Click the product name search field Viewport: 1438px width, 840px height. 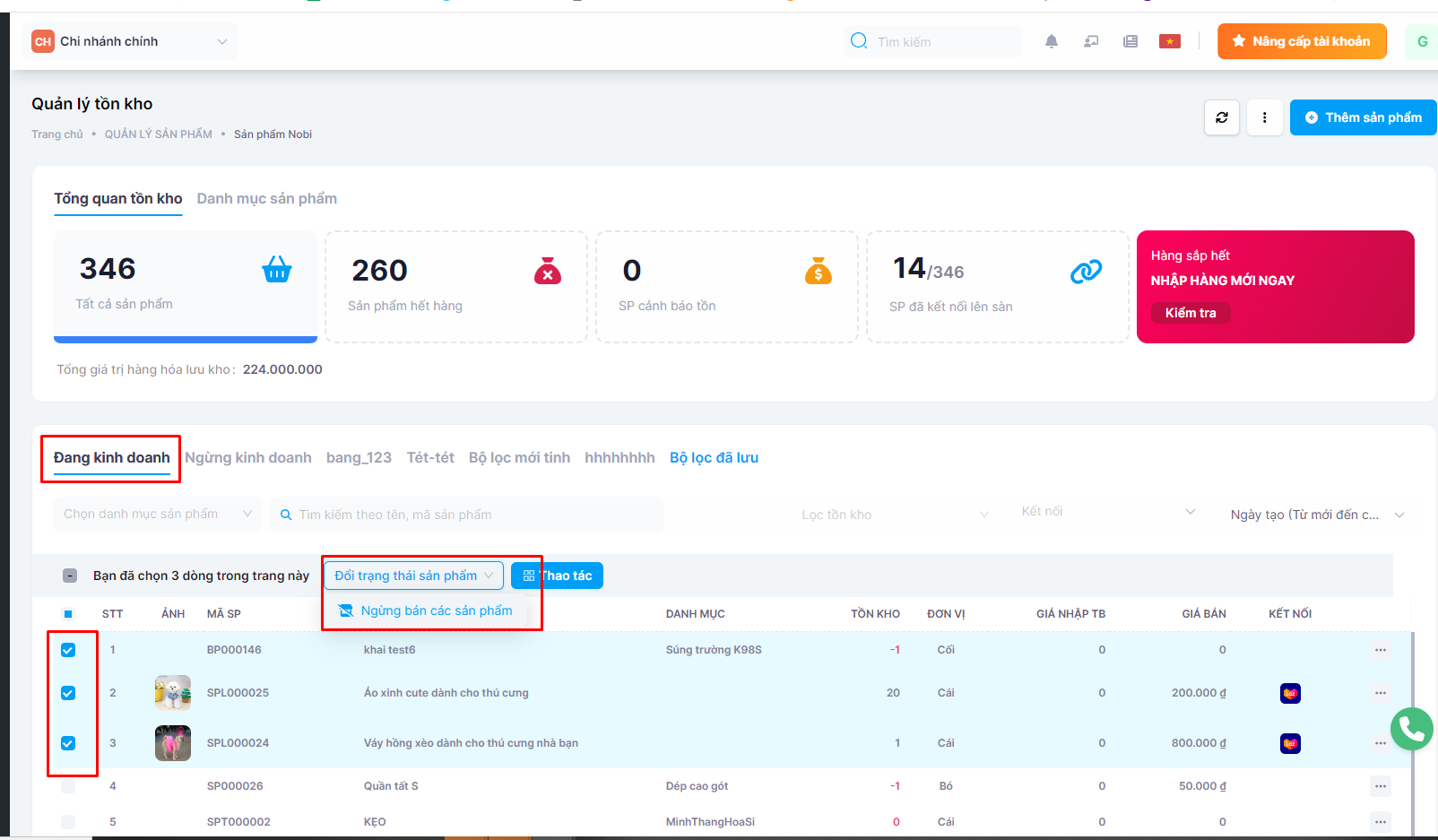[x=466, y=515]
